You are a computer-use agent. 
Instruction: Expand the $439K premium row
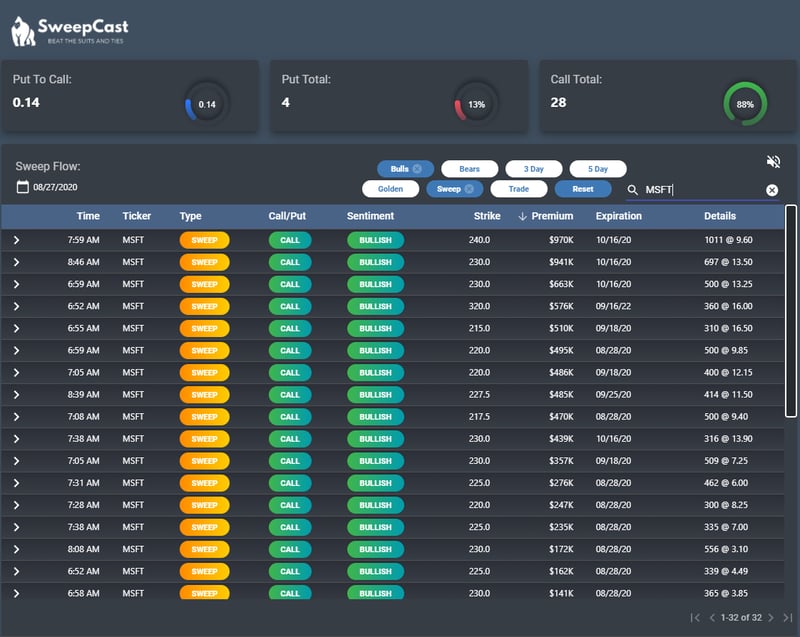point(16,439)
